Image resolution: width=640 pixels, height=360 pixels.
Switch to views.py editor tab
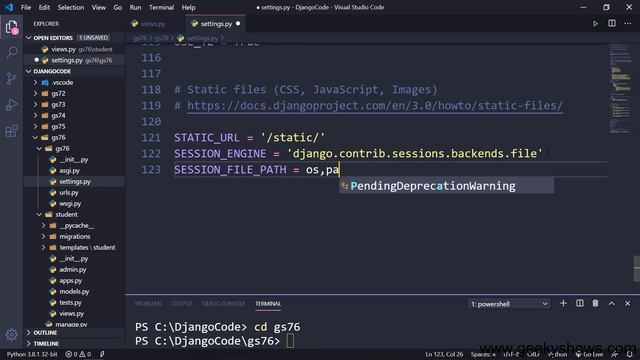click(x=153, y=24)
